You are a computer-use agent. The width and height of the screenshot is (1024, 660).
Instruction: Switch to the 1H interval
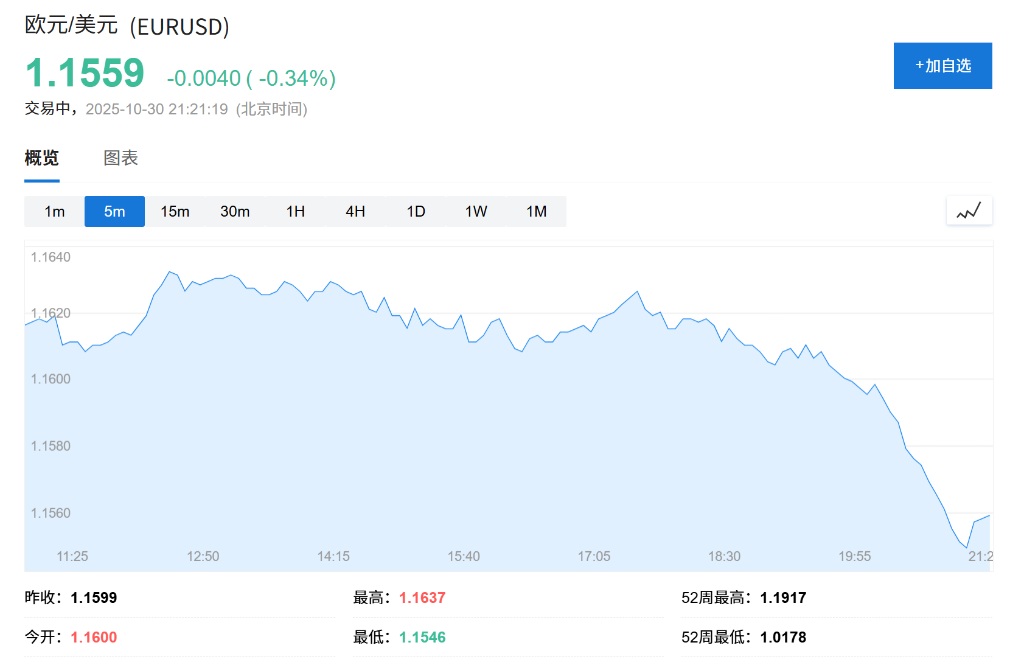[x=295, y=211]
